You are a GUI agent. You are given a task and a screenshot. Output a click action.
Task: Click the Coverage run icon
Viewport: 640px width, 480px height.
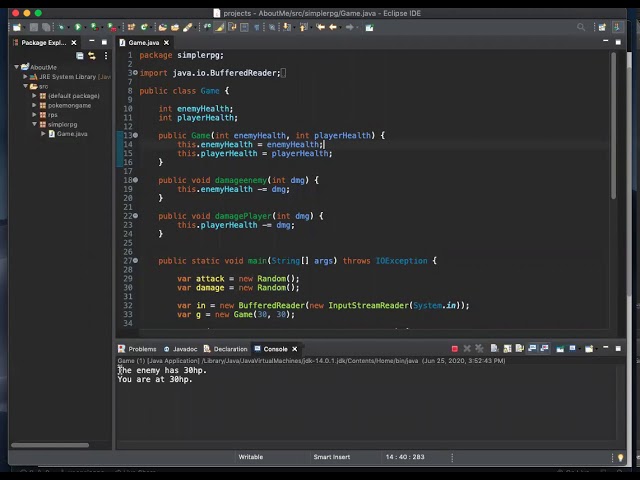94,27
